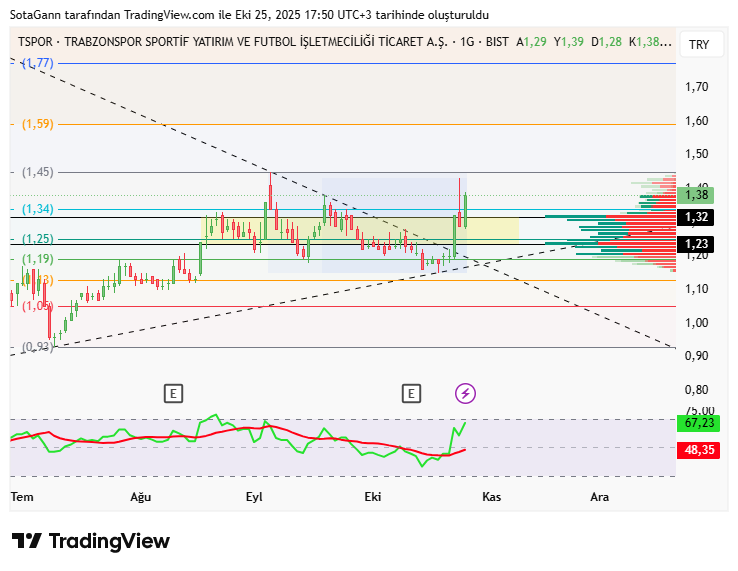Click the Eki month label
738x571 pixels.
pyautogui.click(x=373, y=497)
